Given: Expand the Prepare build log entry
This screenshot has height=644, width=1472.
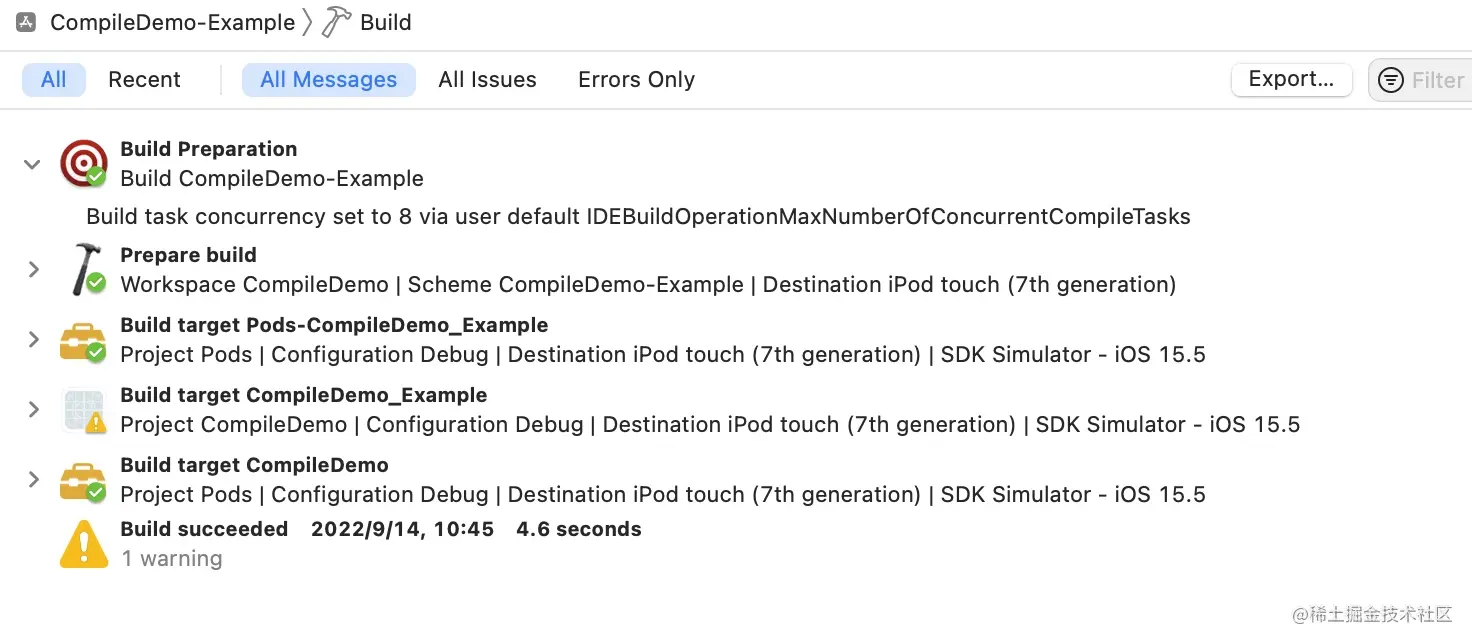Looking at the screenshot, I should 31,268.
